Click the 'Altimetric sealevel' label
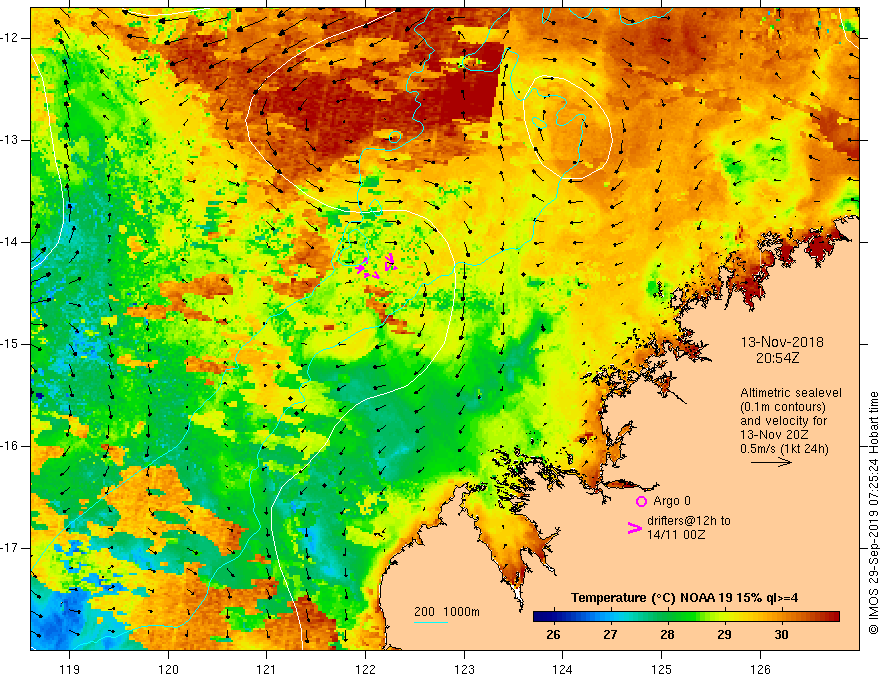The image size is (880, 680). coord(791,393)
